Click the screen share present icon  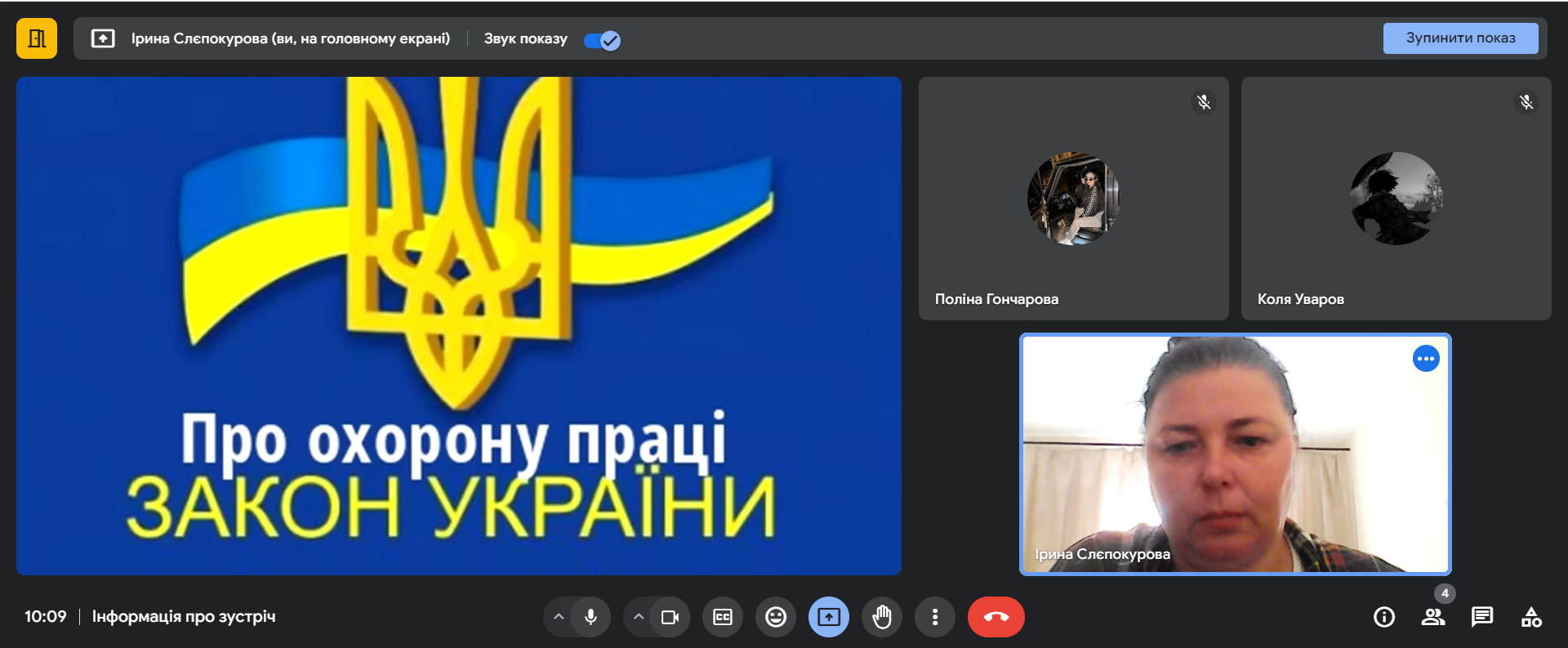pyautogui.click(x=829, y=617)
